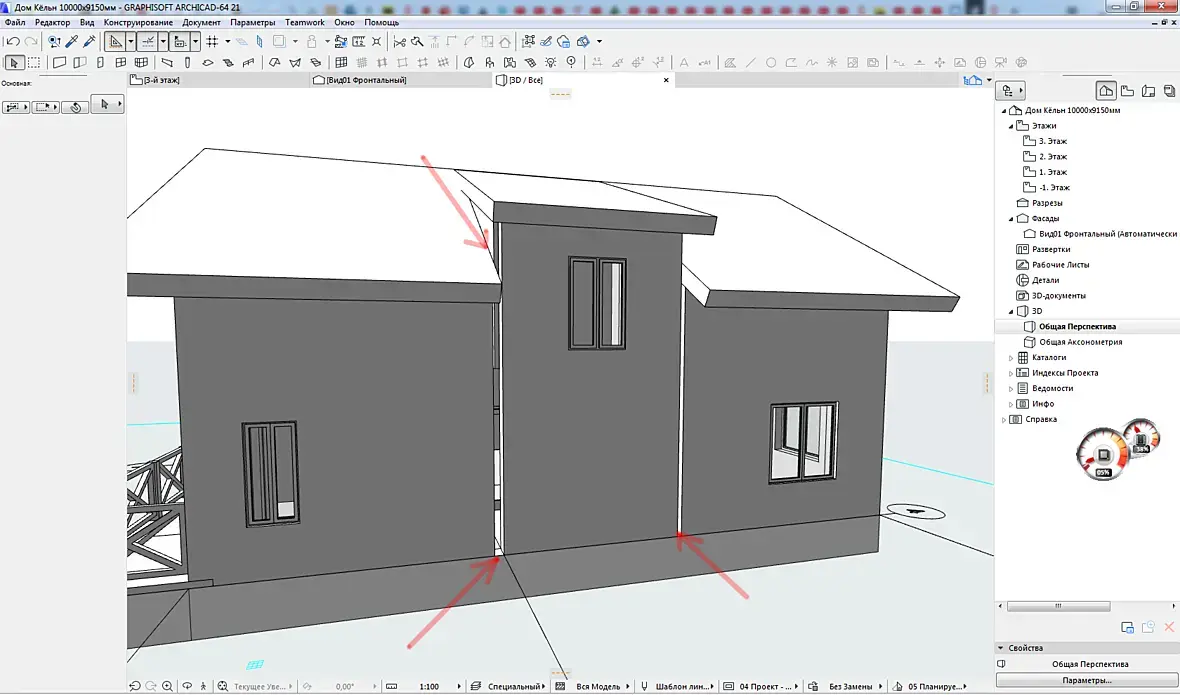
Task: Click the Orbit icon in bottom bar
Action: (x=187, y=686)
